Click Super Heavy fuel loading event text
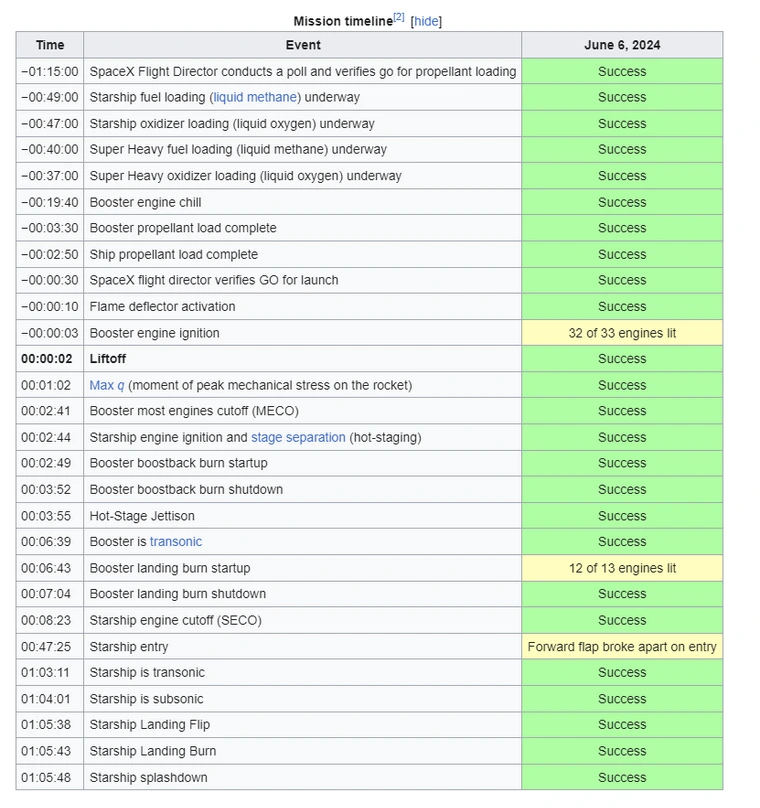The image size is (760, 808). click(238, 149)
